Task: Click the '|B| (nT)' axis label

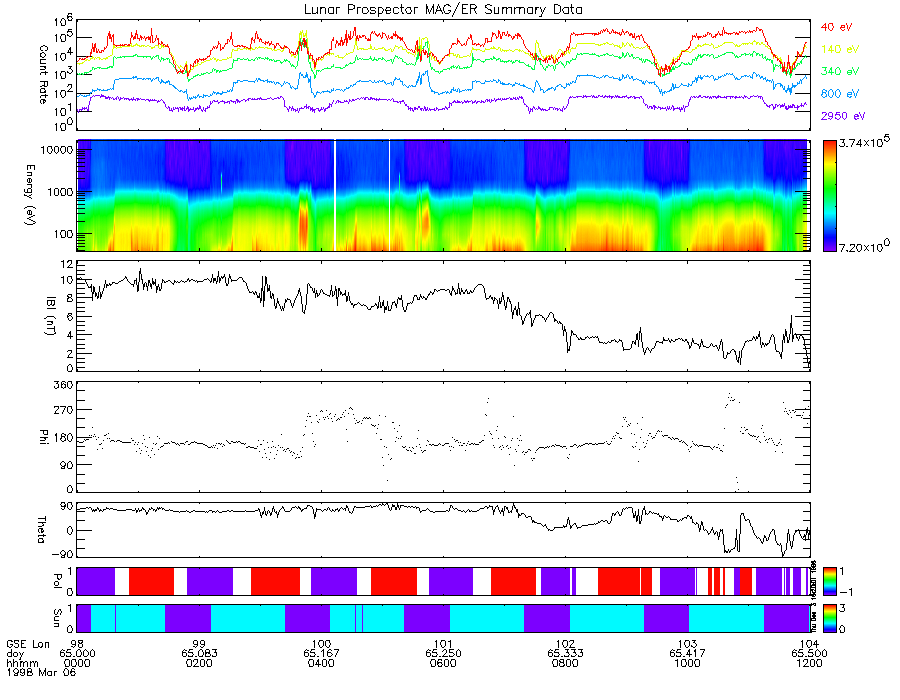Action: tap(50, 316)
